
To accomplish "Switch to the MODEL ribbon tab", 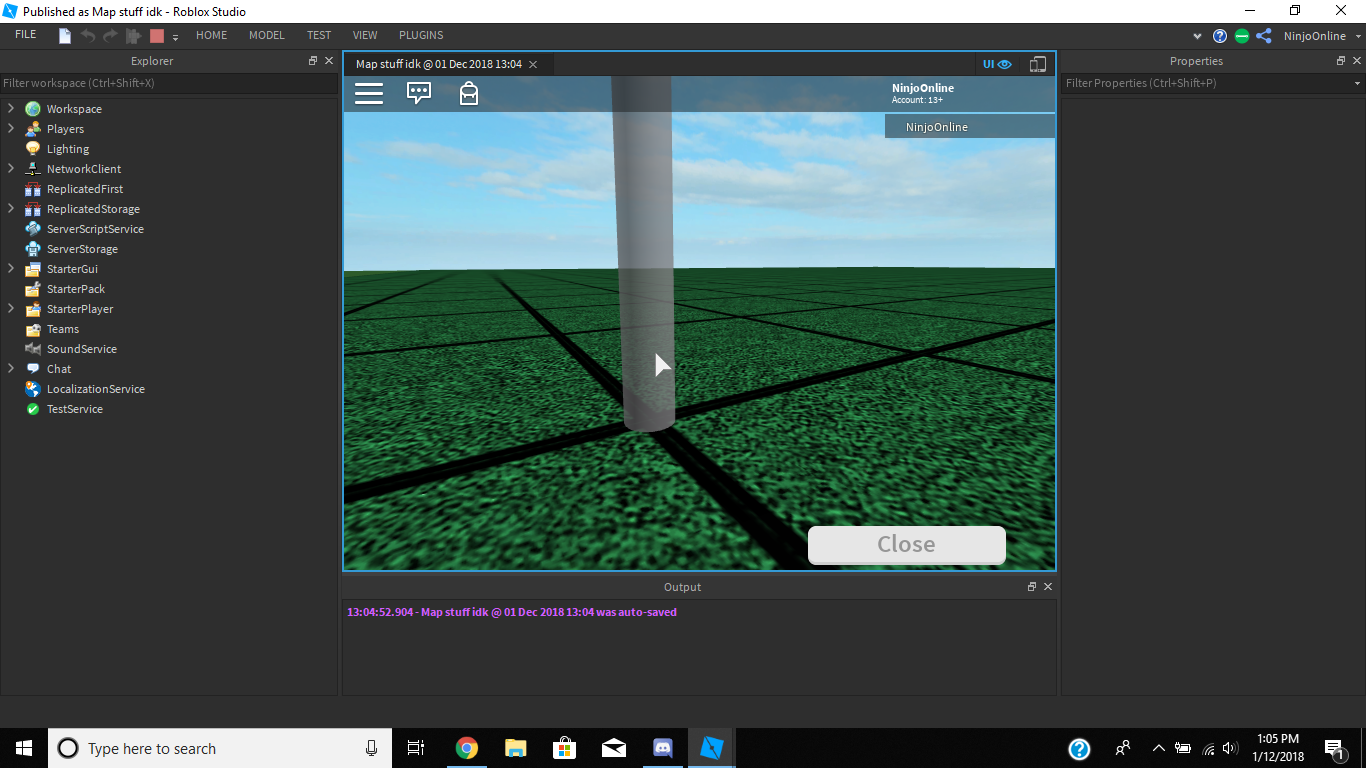I will tap(267, 35).
